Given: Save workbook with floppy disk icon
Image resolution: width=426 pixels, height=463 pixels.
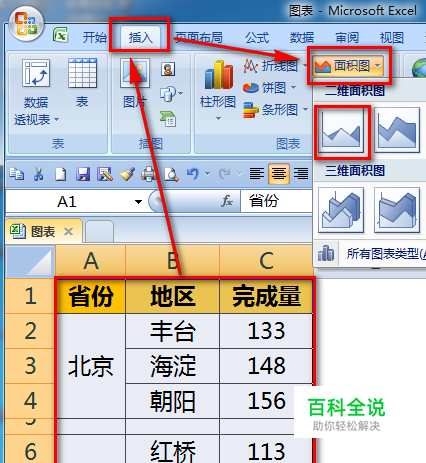Looking at the screenshot, I should 83,174.
